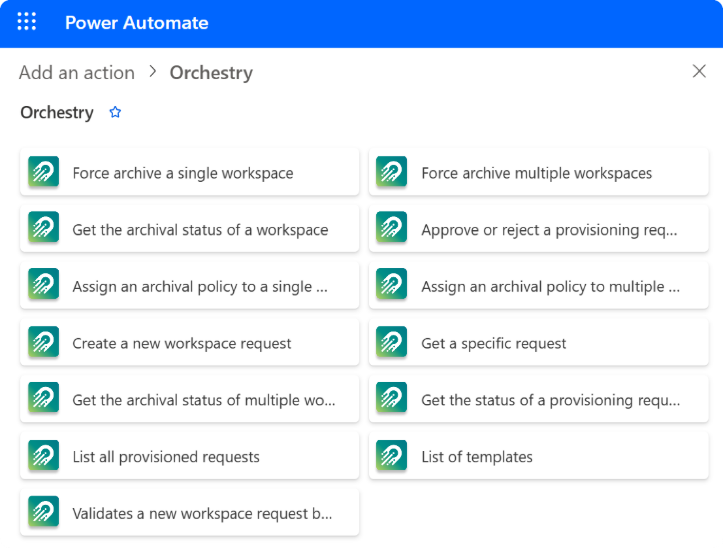Click the Orchestry connector heading
This screenshot has height=549, width=723.
[x=57, y=112]
